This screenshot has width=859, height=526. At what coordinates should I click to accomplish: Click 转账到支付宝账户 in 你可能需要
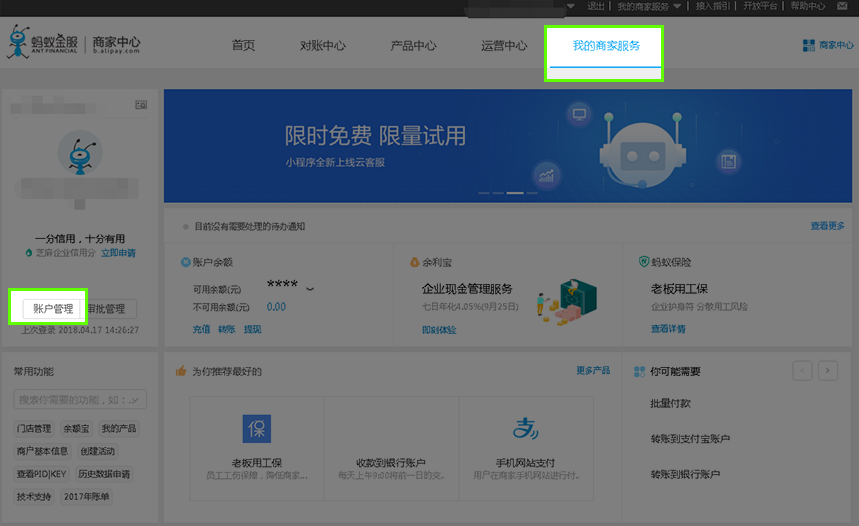tap(690, 439)
